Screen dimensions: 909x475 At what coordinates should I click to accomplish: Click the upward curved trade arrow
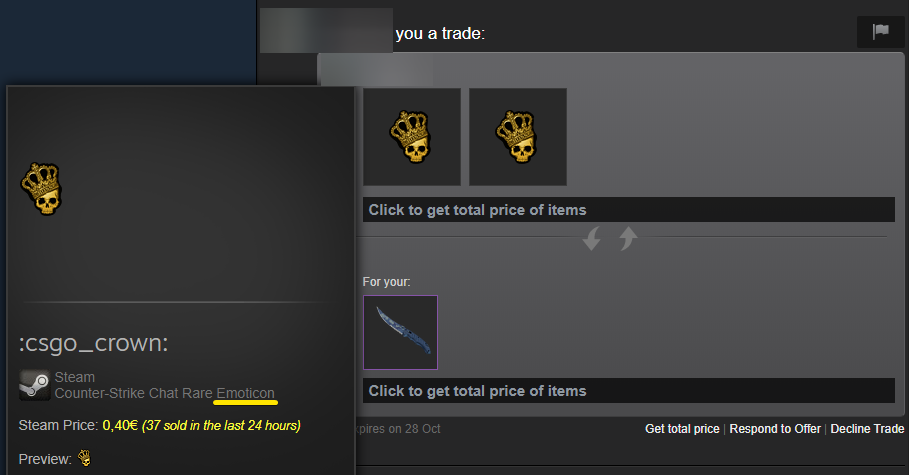pyautogui.click(x=628, y=238)
